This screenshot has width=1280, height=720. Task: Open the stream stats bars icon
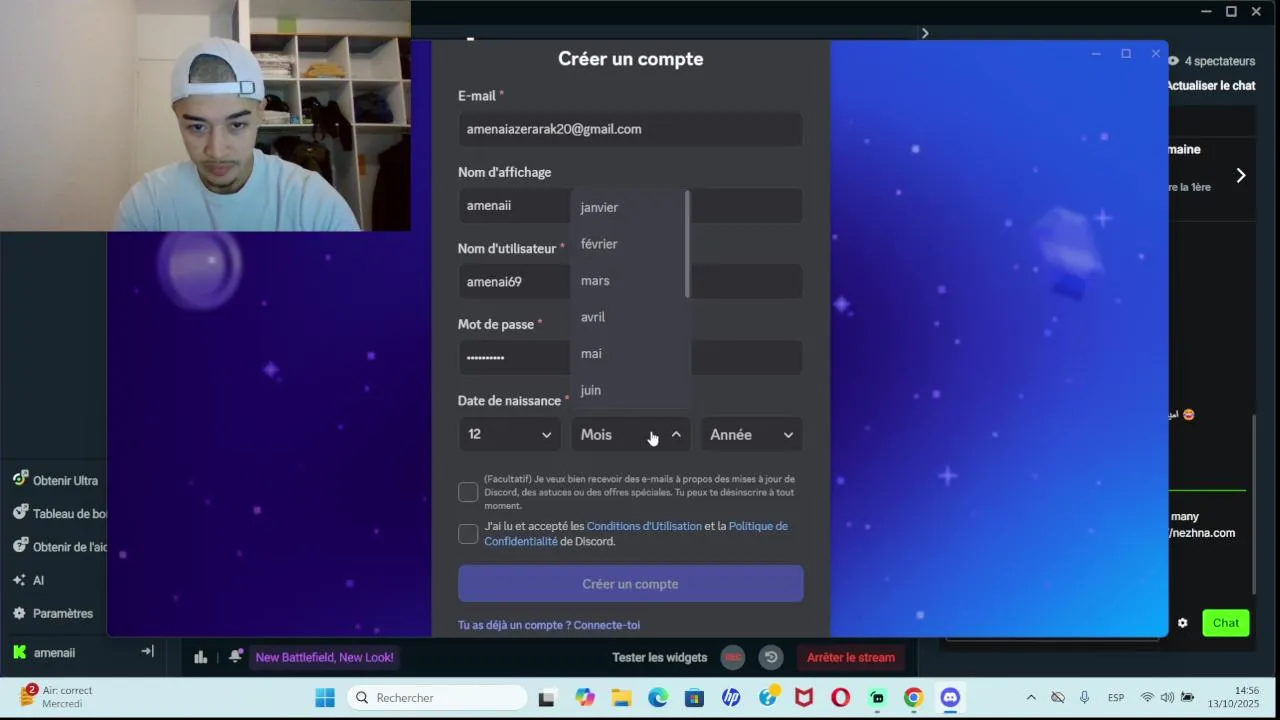pyautogui.click(x=200, y=657)
